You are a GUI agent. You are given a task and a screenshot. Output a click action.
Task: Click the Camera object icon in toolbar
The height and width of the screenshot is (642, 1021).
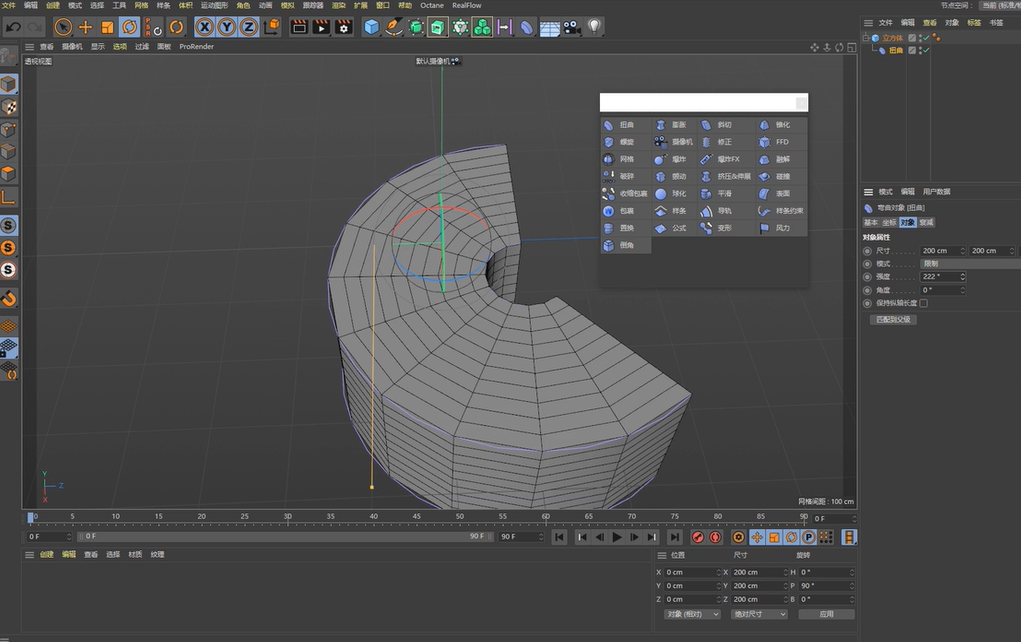[572, 27]
